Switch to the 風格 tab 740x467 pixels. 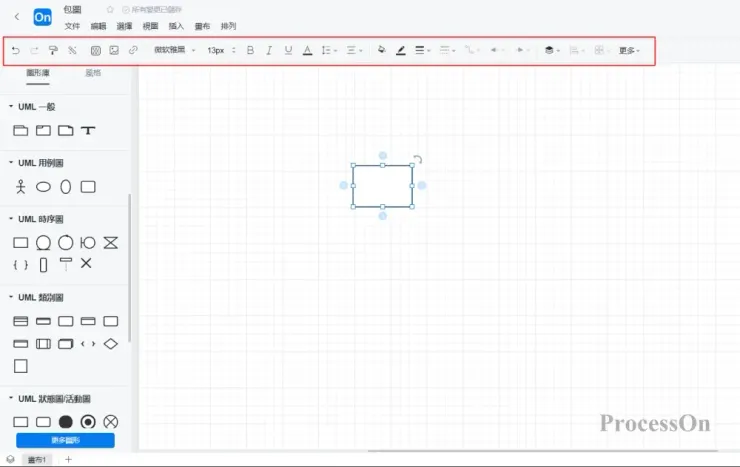click(93, 73)
